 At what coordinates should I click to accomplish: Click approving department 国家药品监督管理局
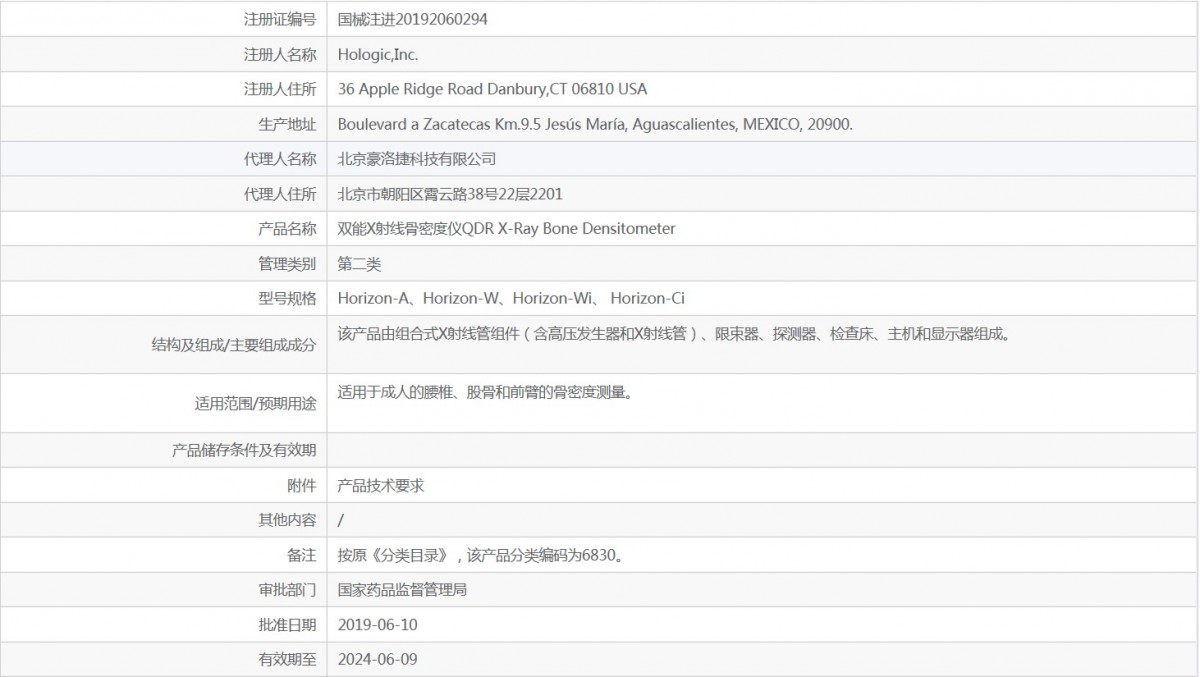coord(402,590)
